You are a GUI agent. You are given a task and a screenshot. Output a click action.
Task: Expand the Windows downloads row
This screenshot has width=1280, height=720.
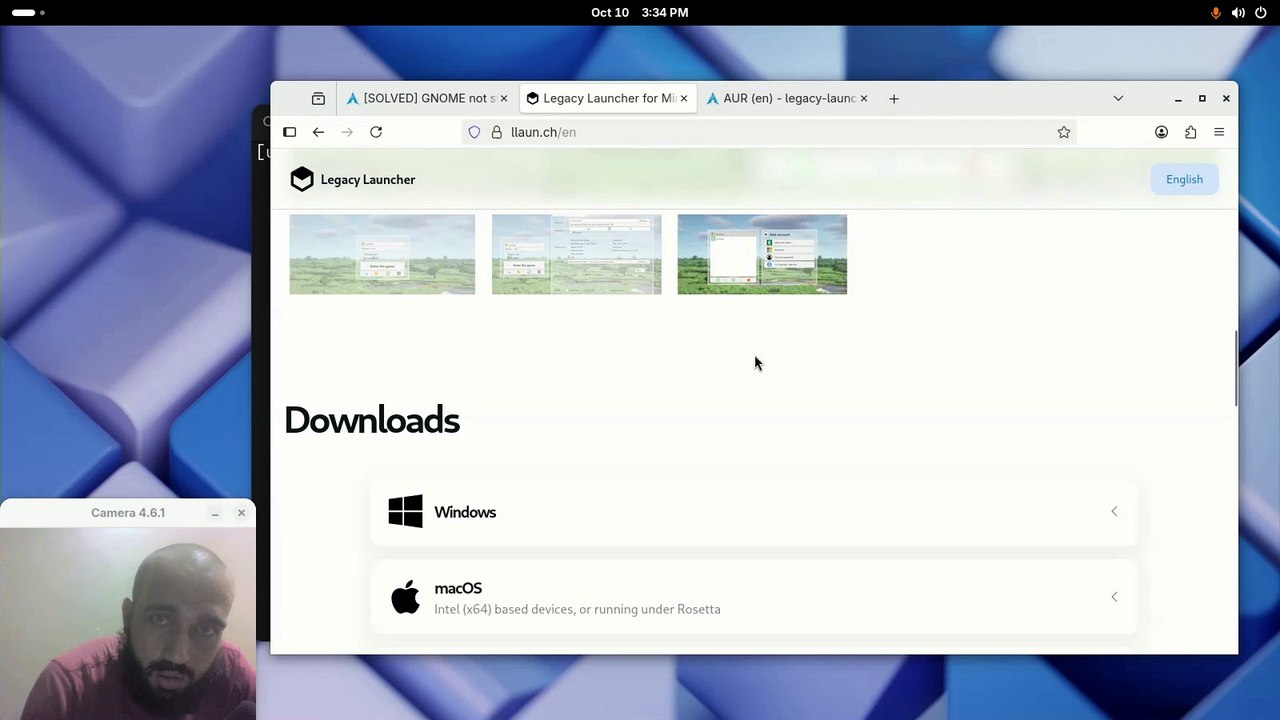coord(754,512)
